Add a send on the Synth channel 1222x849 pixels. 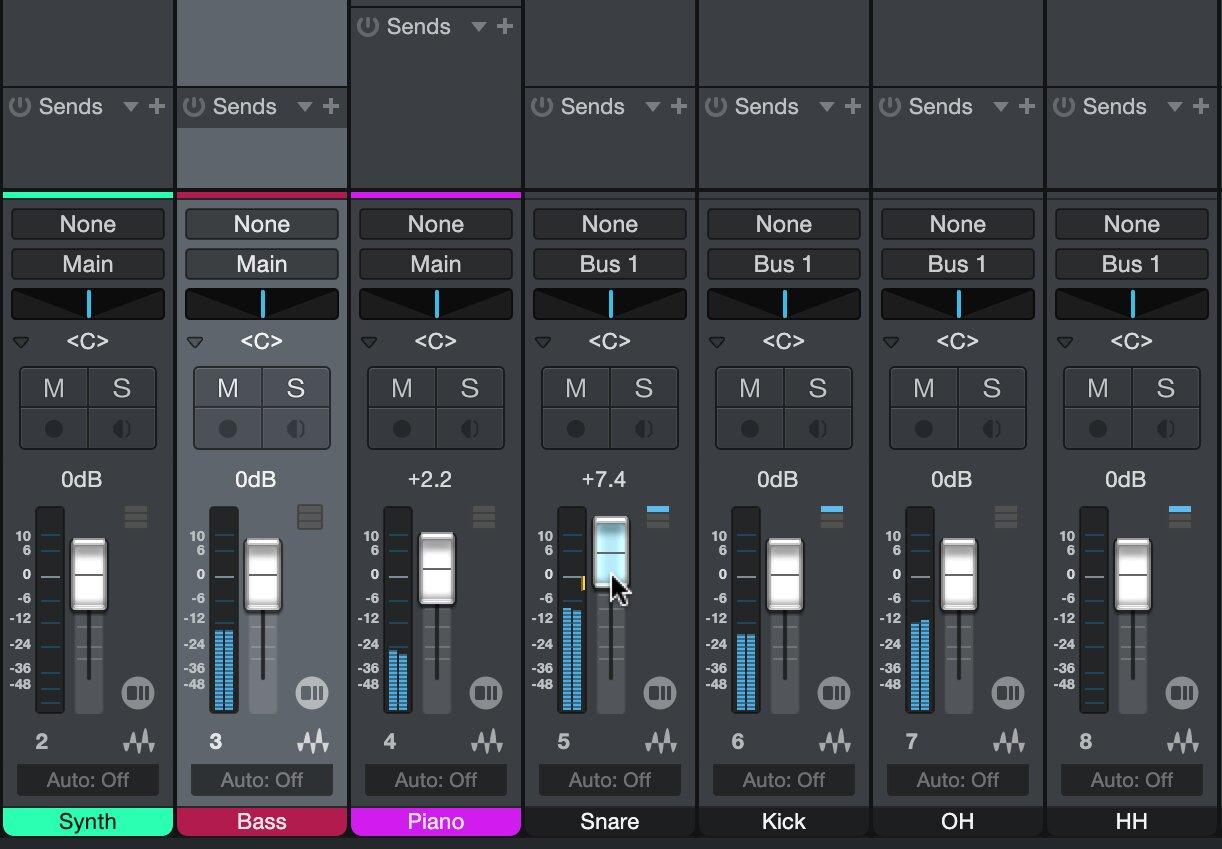157,106
